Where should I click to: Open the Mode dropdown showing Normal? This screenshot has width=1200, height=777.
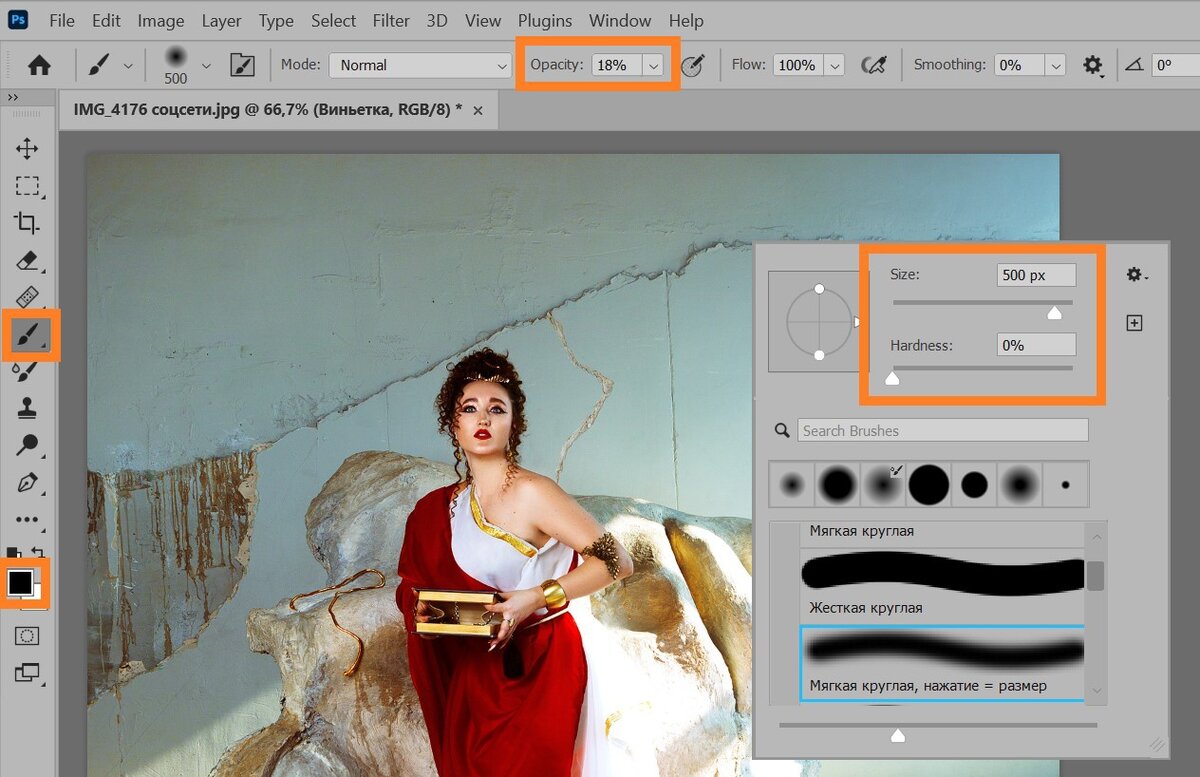pyautogui.click(x=420, y=65)
